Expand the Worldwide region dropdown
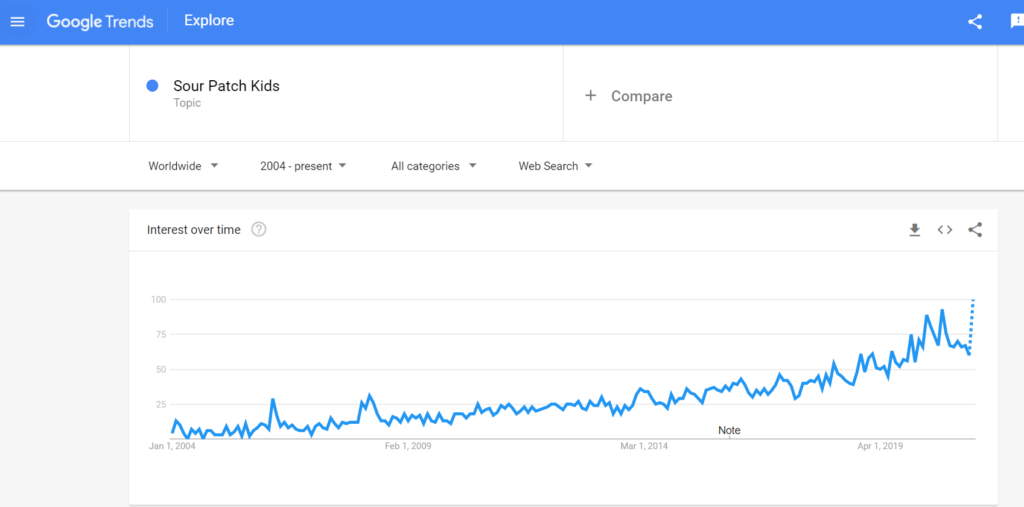Image resolution: width=1024 pixels, height=507 pixels. pos(184,166)
